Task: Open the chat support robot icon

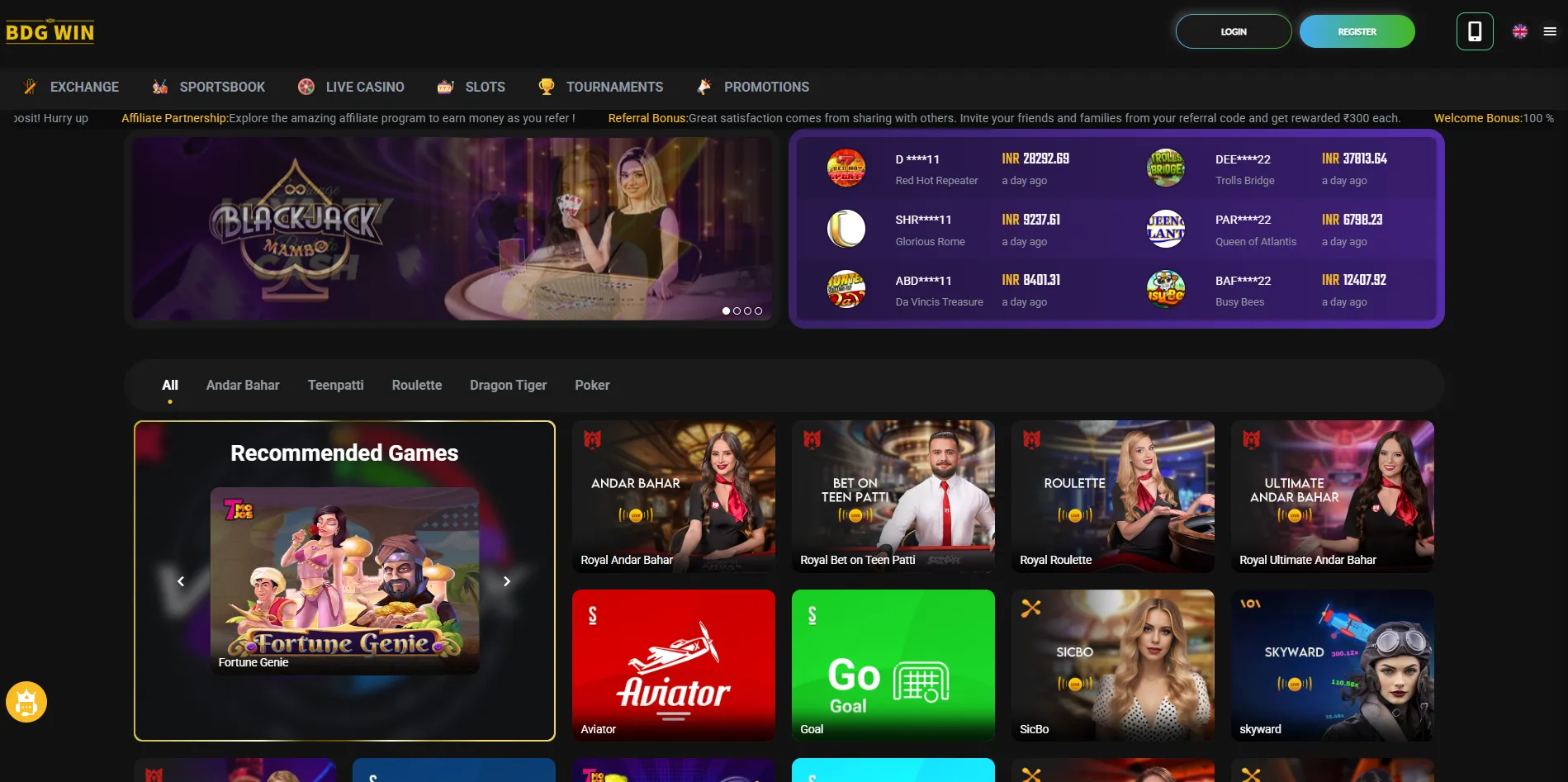Action: (26, 702)
